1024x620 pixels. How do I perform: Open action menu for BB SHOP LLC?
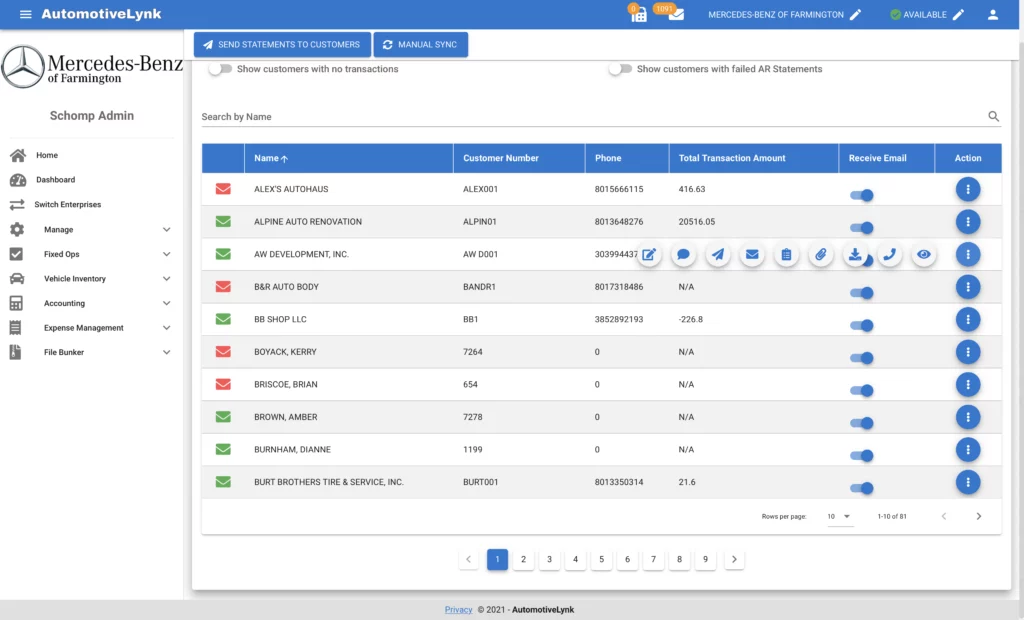[968, 319]
